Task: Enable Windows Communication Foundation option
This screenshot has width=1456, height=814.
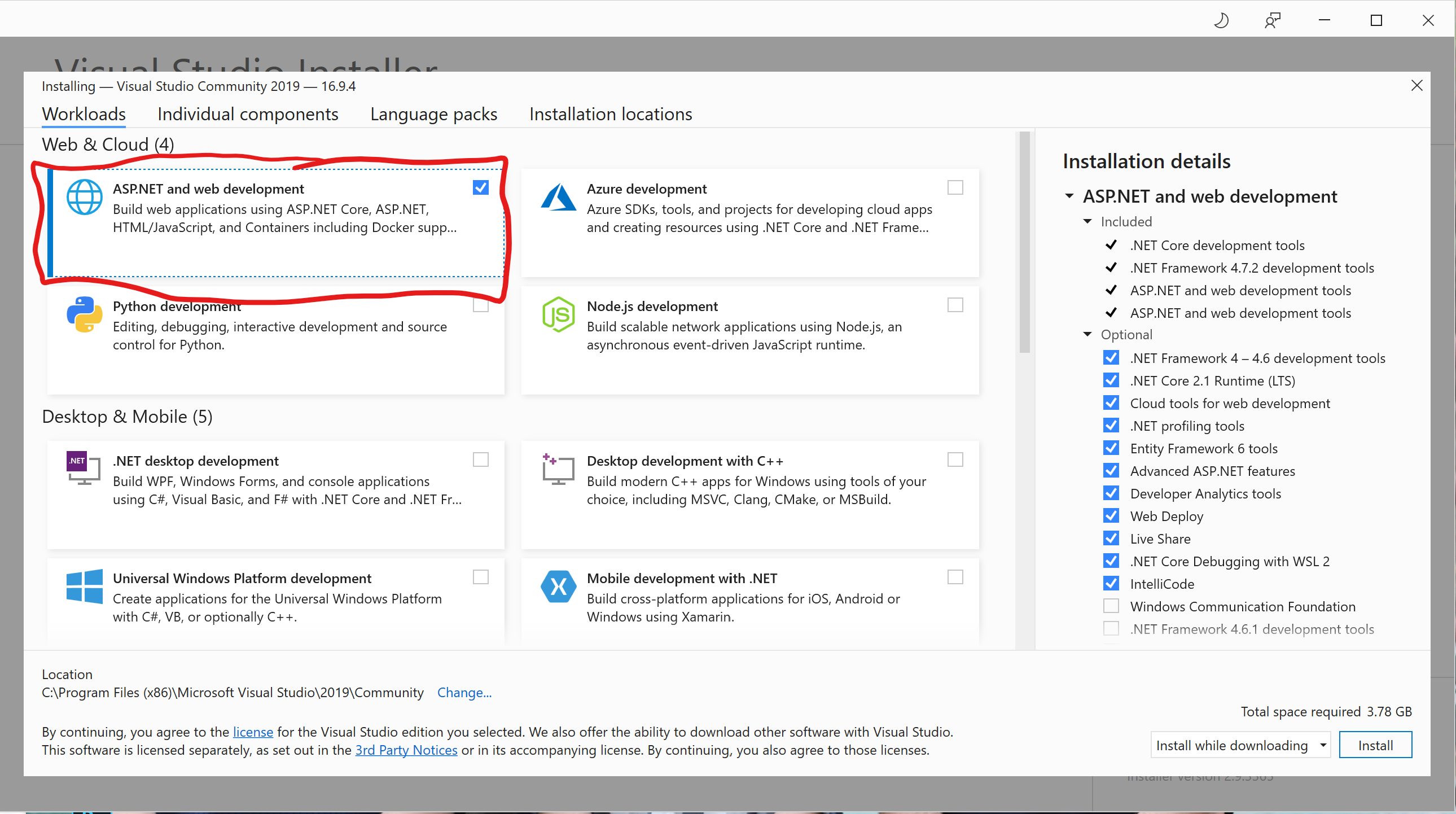Action: tap(1111, 606)
